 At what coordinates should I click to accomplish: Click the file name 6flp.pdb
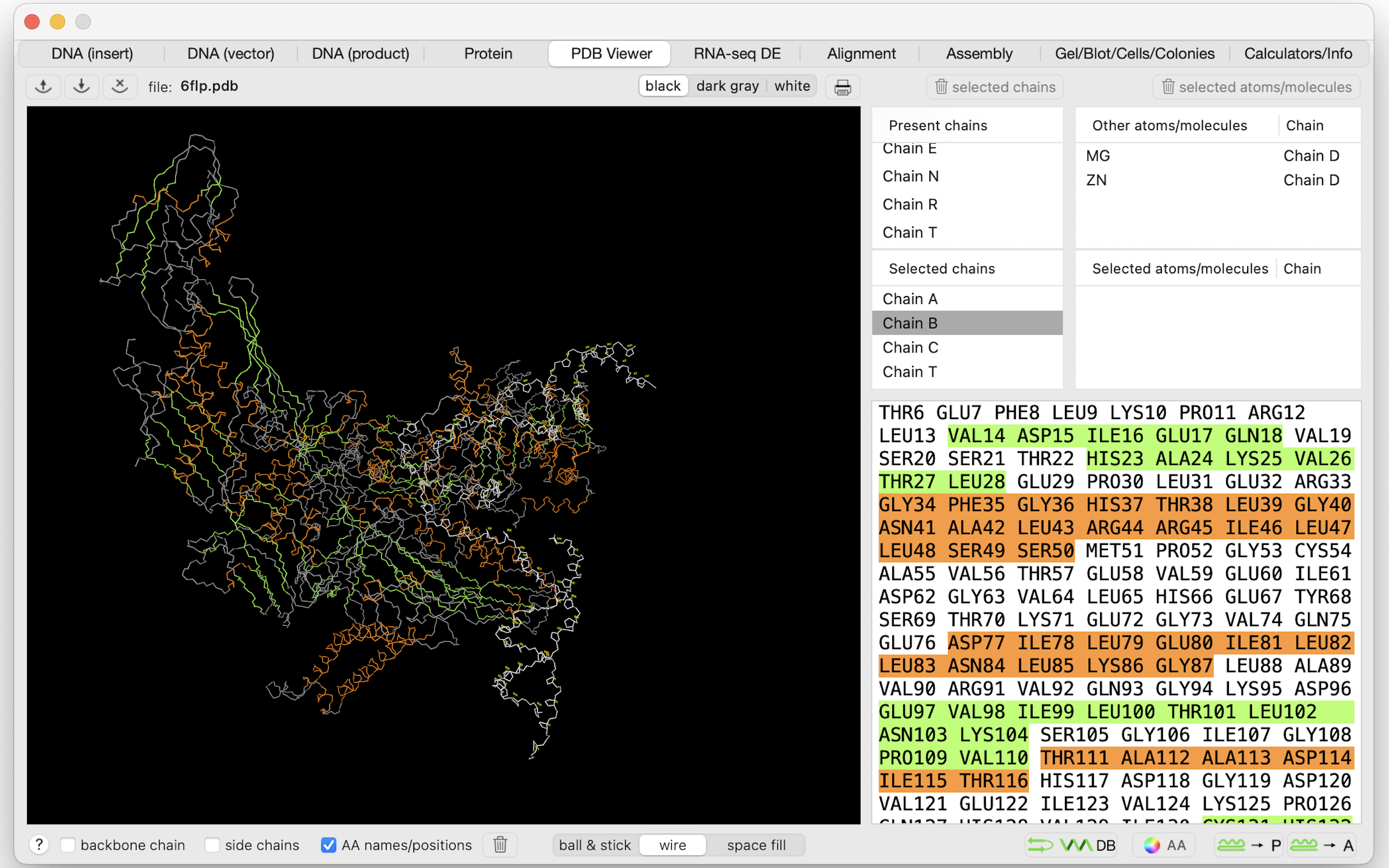(209, 86)
